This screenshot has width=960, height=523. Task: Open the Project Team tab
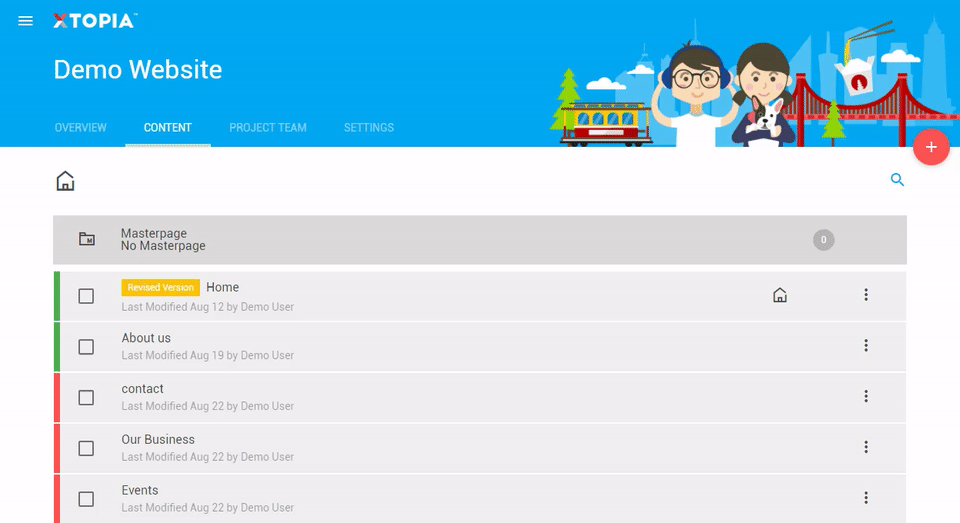268,128
